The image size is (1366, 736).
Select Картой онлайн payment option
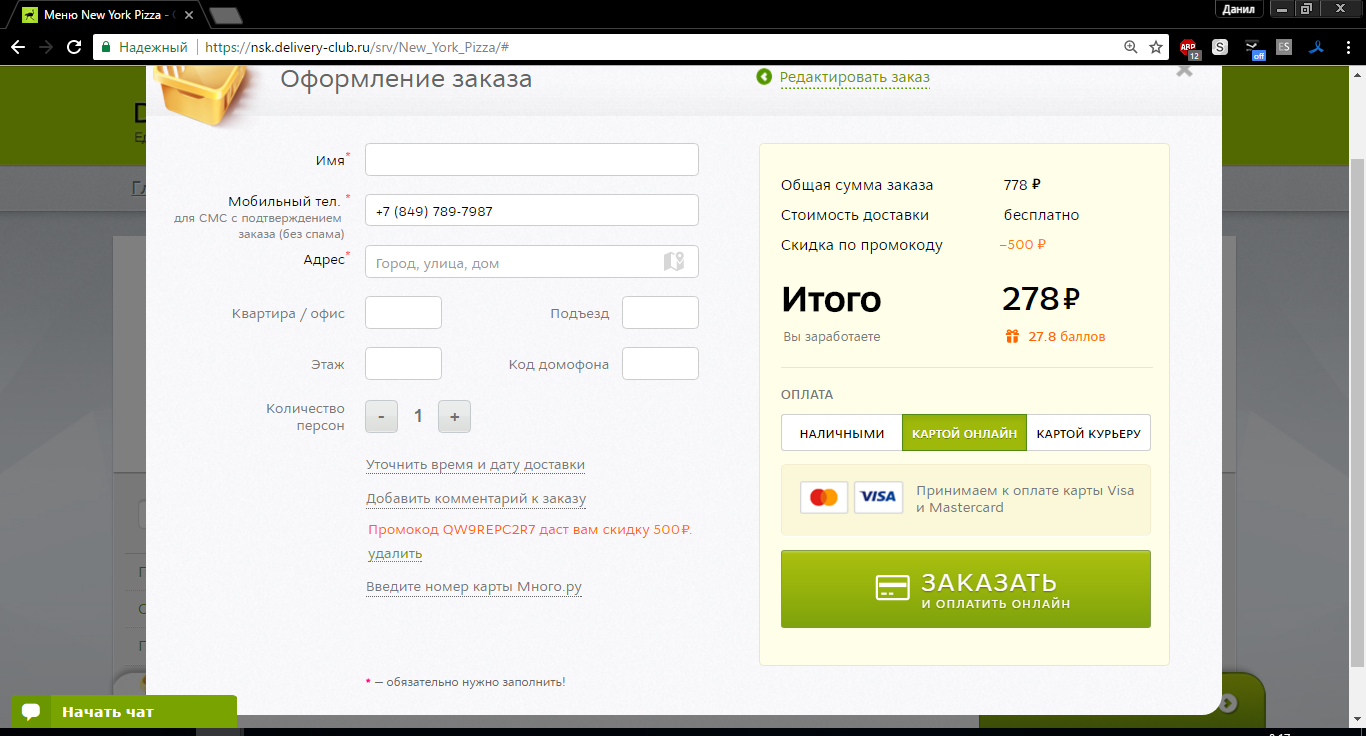(964, 433)
